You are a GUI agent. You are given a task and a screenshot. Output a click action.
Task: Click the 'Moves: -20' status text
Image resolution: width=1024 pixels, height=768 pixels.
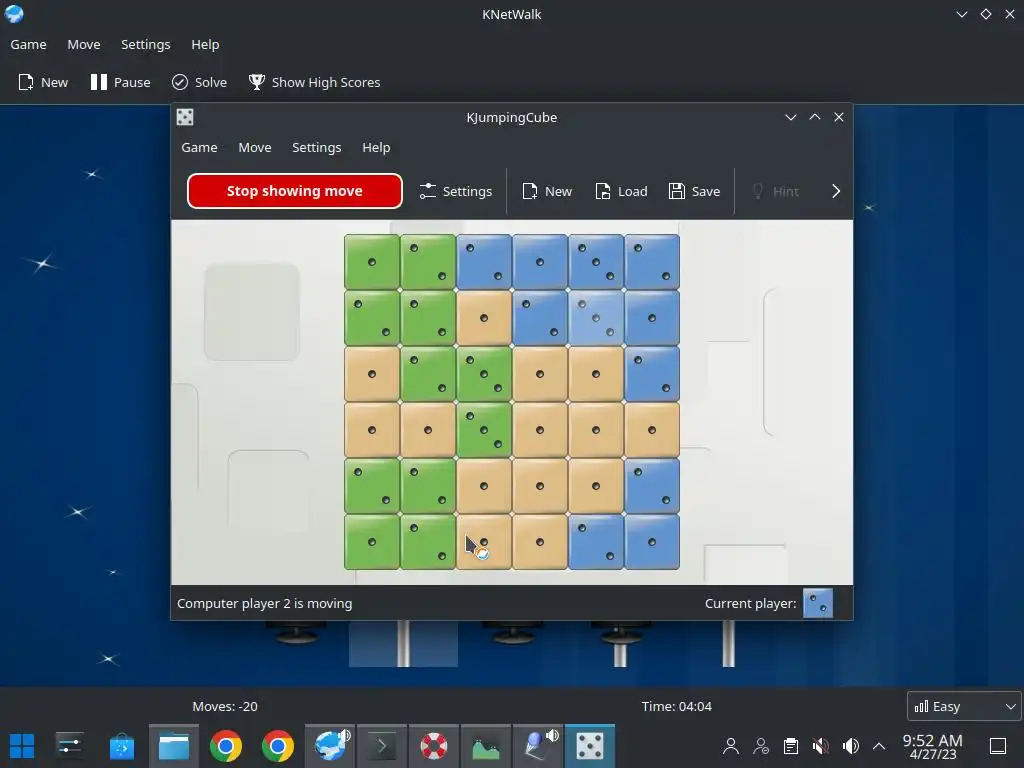[x=225, y=706]
